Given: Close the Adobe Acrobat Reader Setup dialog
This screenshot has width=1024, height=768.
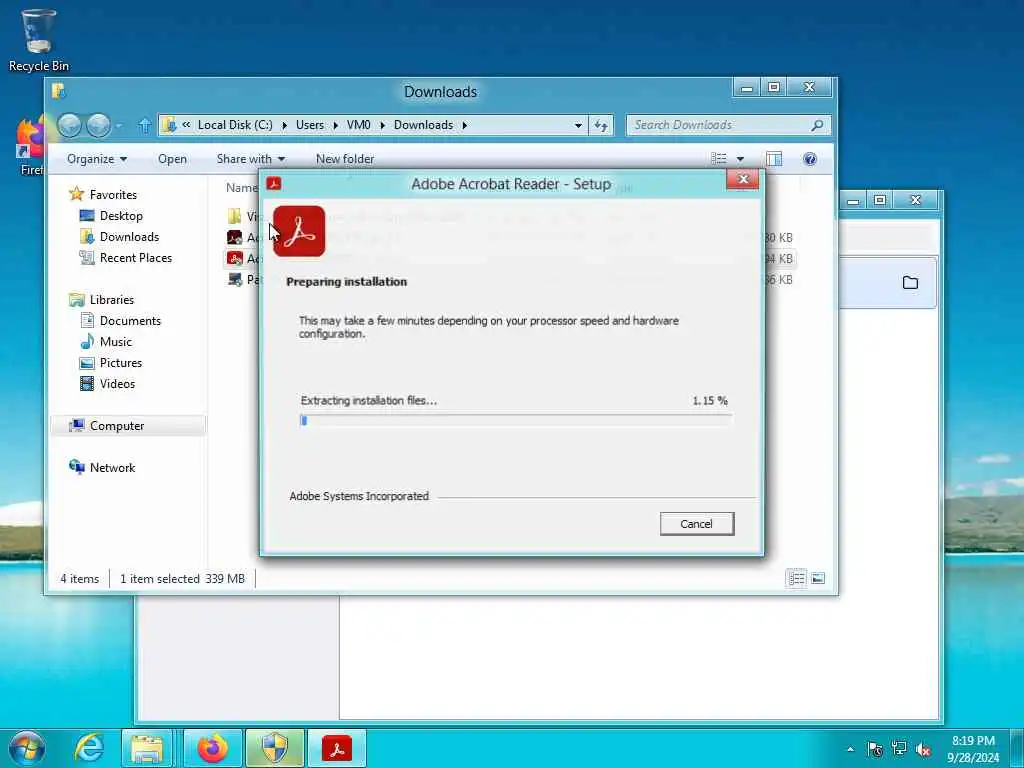Looking at the screenshot, I should tap(743, 180).
